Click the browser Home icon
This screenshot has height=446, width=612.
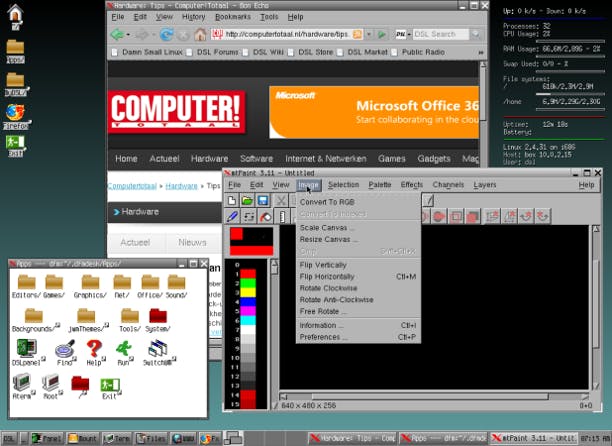[x=200, y=34]
